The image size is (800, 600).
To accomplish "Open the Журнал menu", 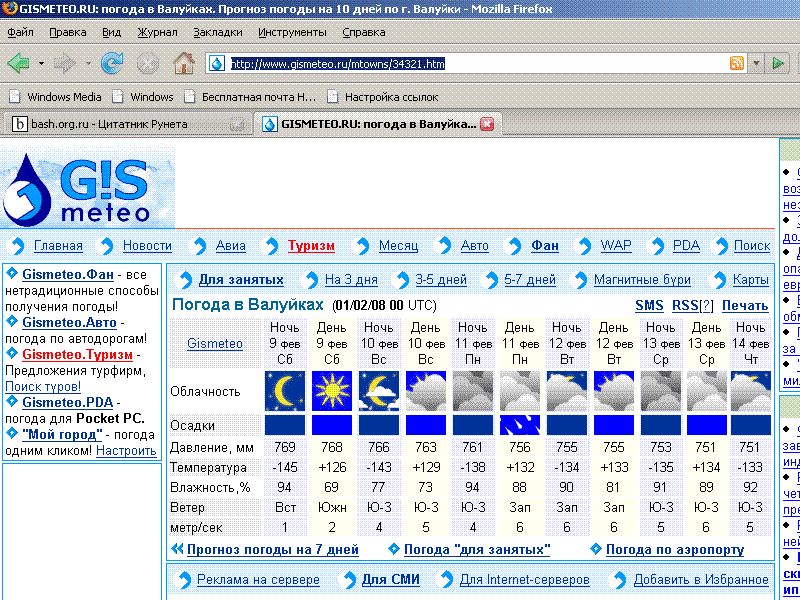I will (157, 32).
